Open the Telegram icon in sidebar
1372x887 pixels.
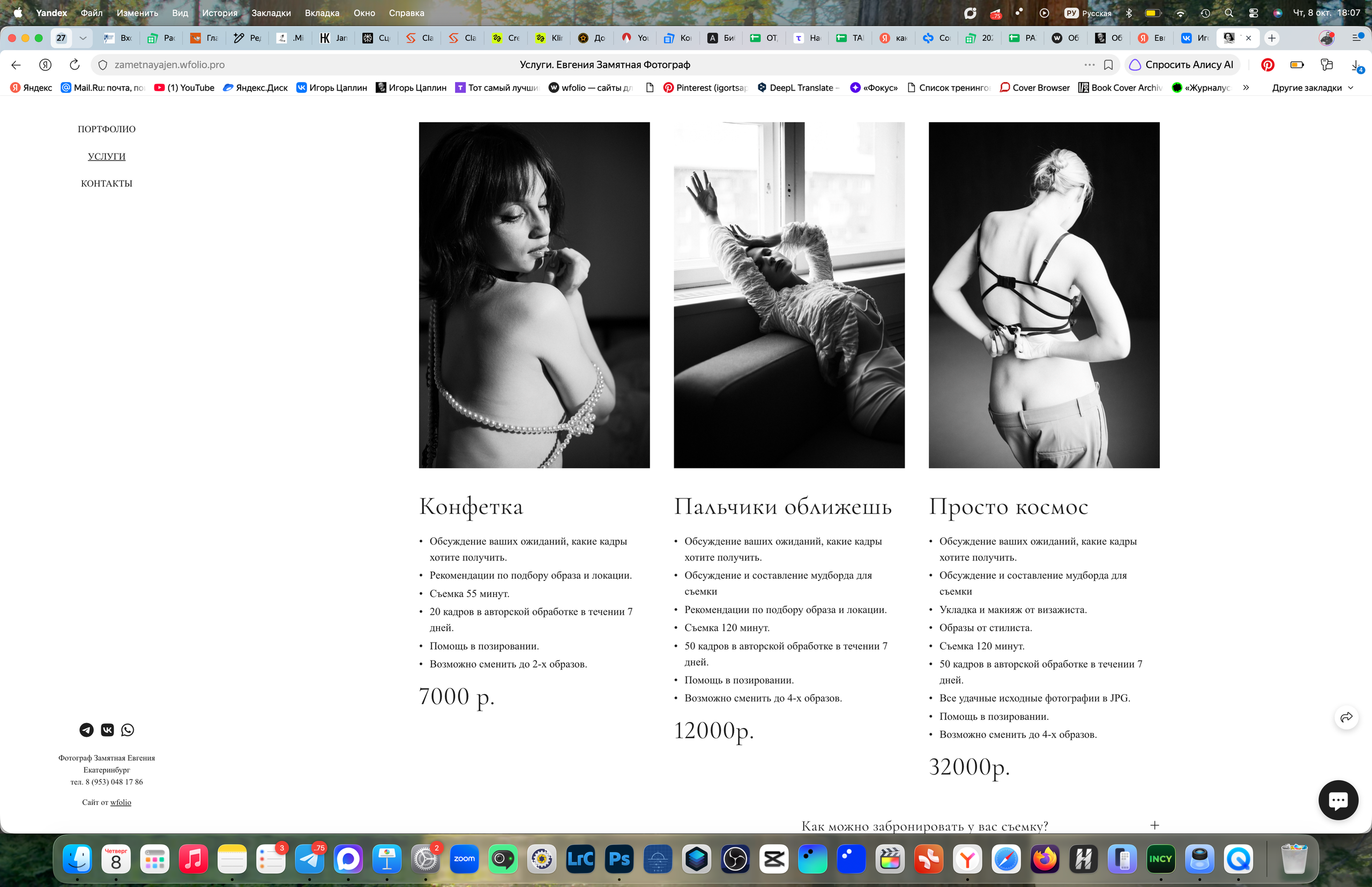[86, 730]
